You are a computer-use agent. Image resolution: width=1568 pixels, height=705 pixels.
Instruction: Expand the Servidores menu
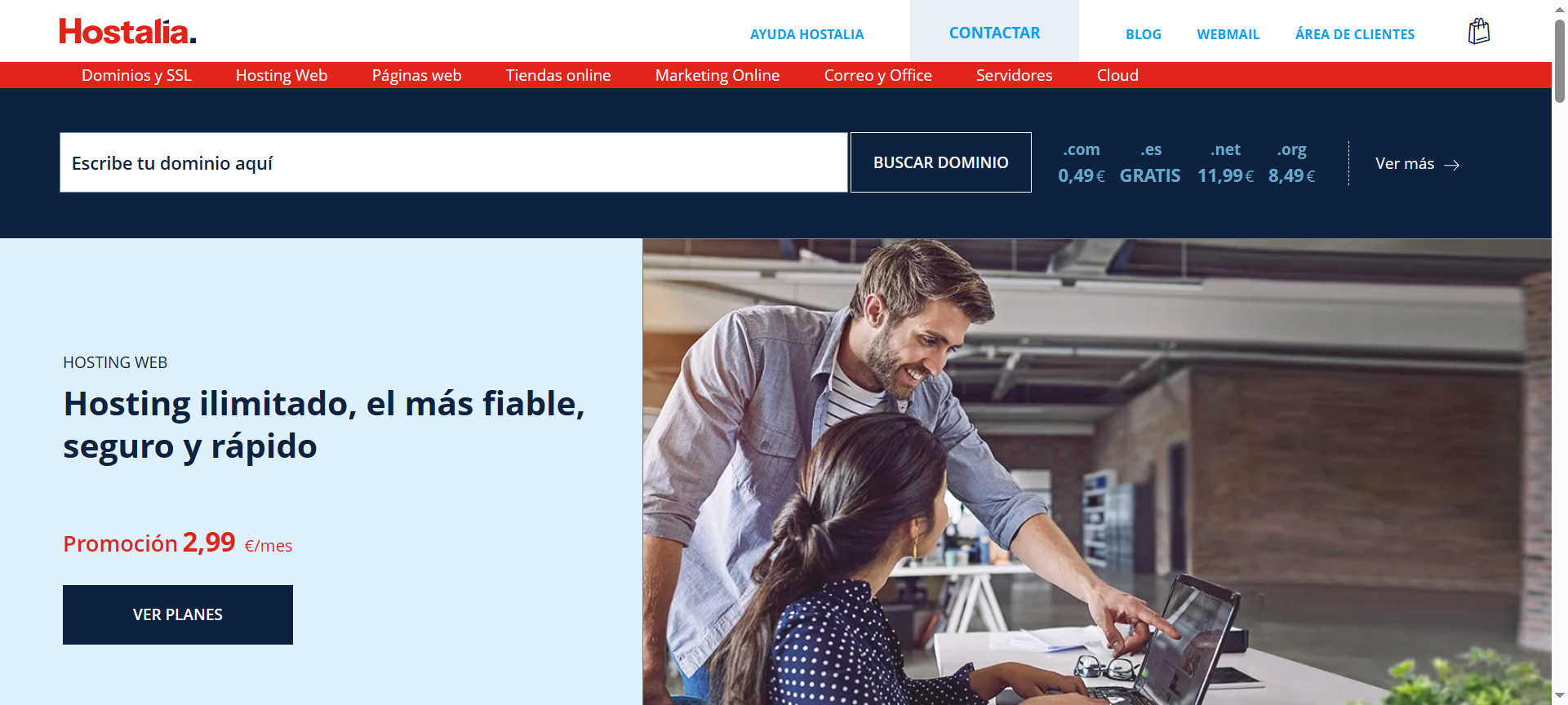point(1014,75)
